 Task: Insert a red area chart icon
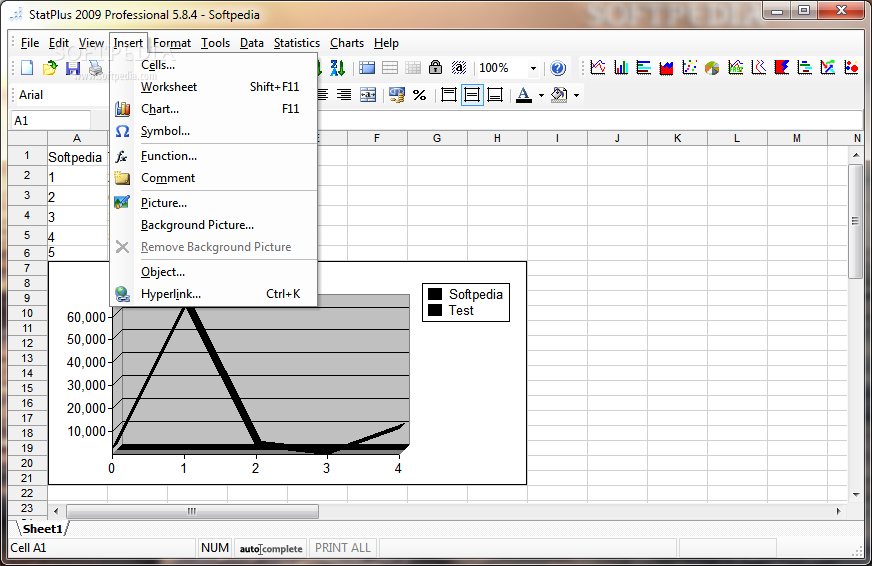tap(666, 67)
